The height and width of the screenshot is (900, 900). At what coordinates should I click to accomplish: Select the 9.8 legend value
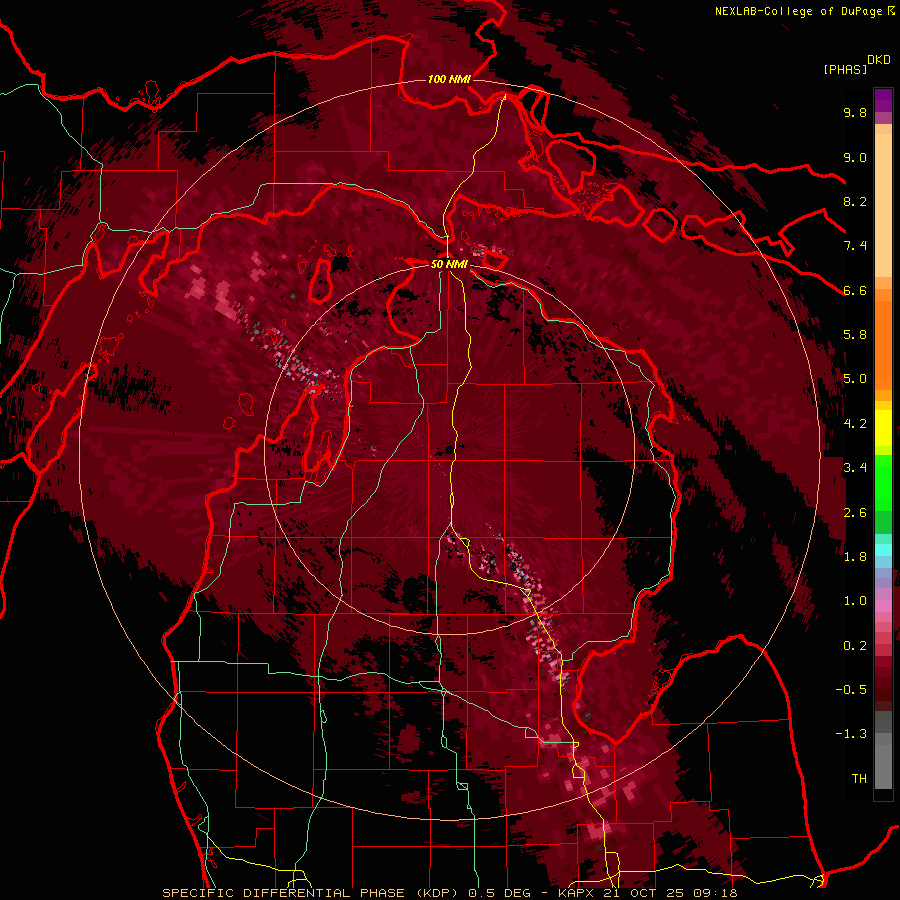pos(855,112)
